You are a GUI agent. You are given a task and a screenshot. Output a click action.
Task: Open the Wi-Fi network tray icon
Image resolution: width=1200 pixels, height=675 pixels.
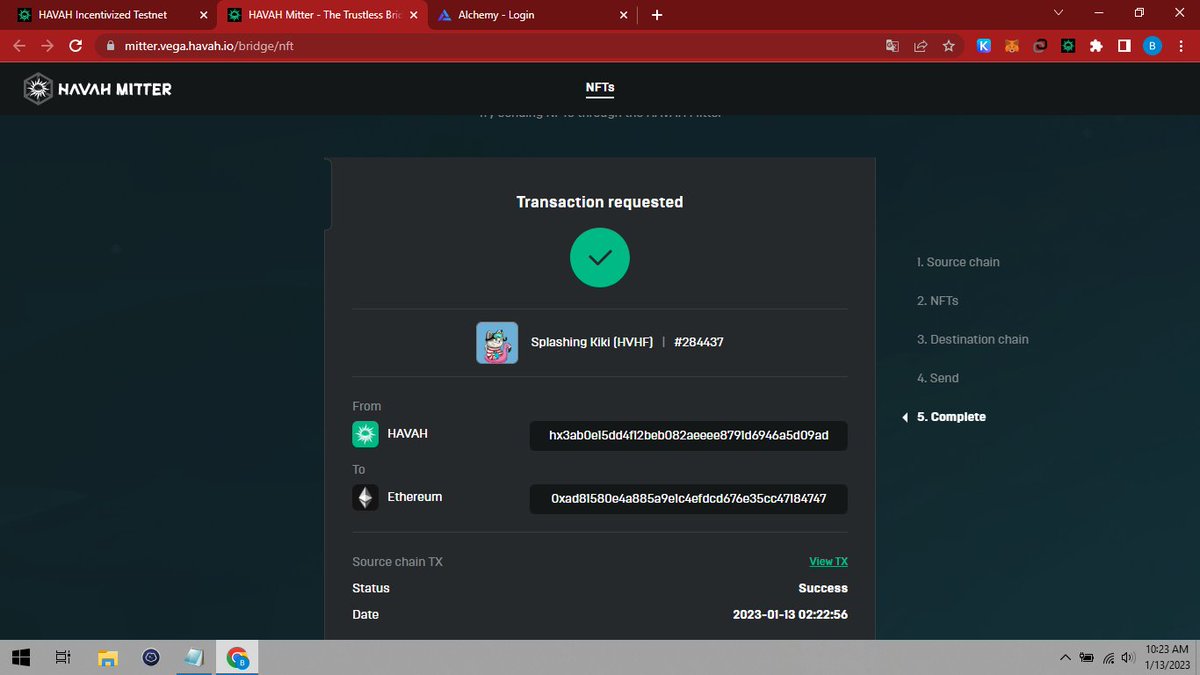(1108, 657)
